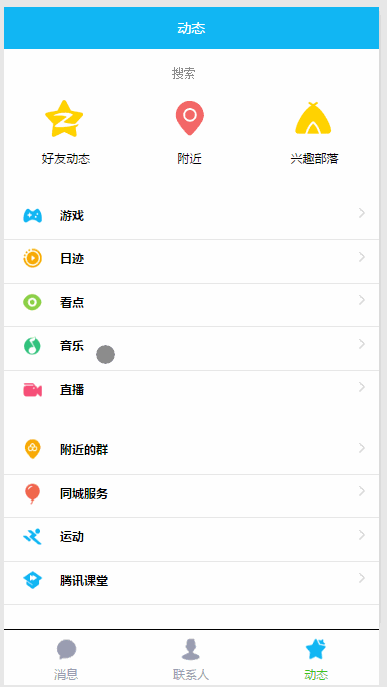Expand the 看点 row chevron arrow
This screenshot has width=387, height=687.
tap(362, 300)
